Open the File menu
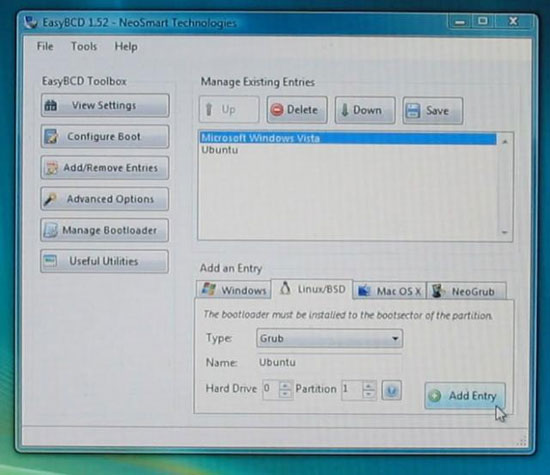Viewport: 550px width, 475px height. tap(45, 46)
